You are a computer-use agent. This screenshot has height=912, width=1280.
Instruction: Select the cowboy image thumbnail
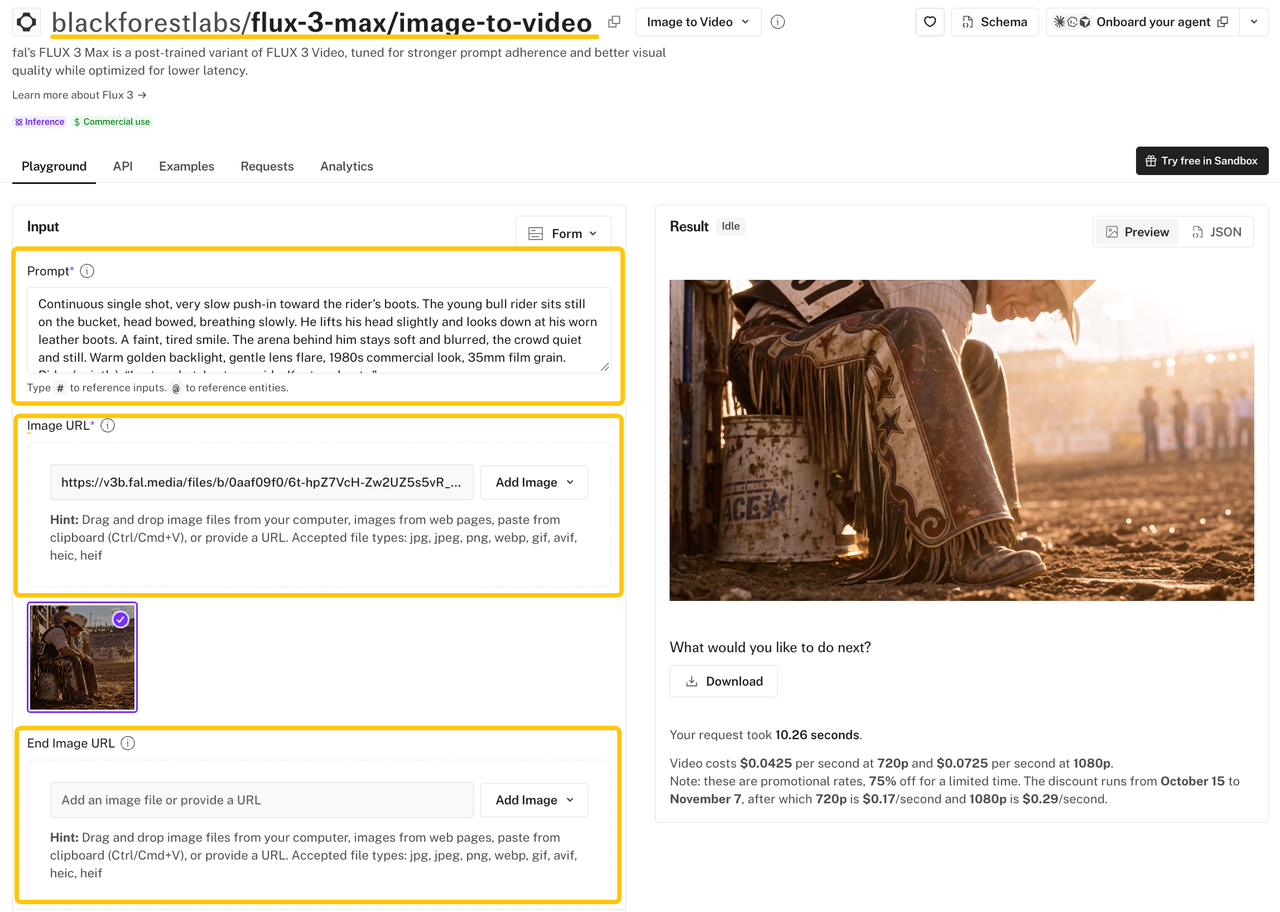click(x=82, y=657)
